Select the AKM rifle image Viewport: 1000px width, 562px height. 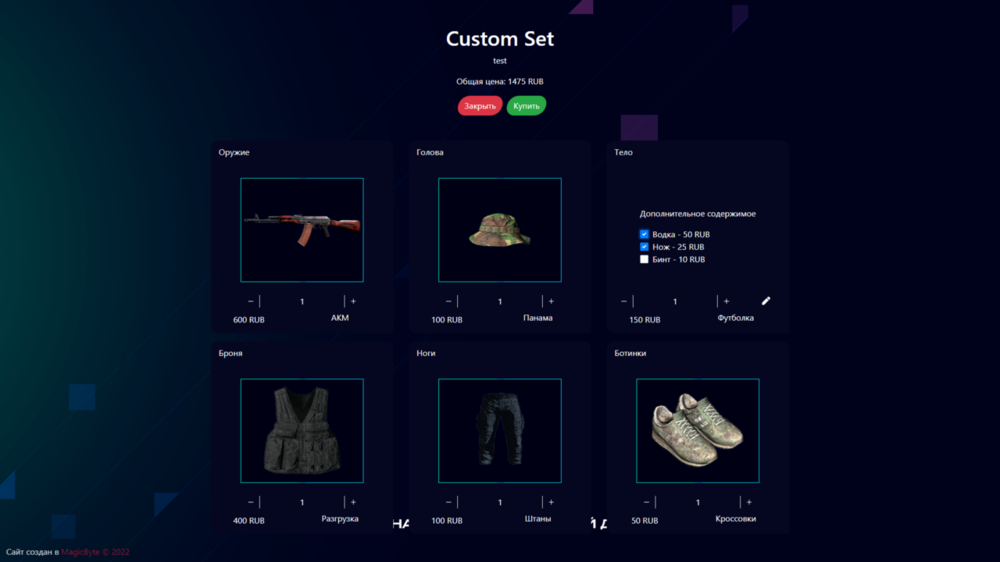302,230
